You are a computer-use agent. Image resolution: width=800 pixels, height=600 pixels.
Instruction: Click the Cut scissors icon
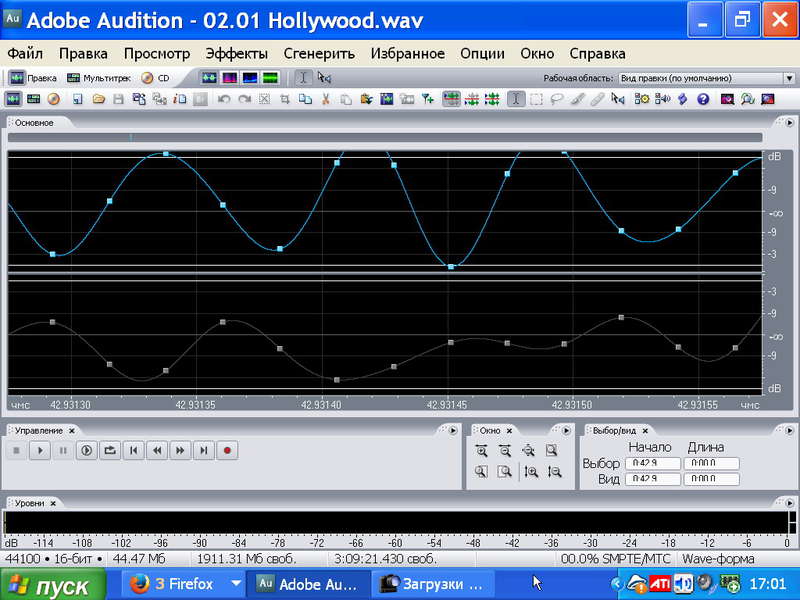tap(325, 99)
